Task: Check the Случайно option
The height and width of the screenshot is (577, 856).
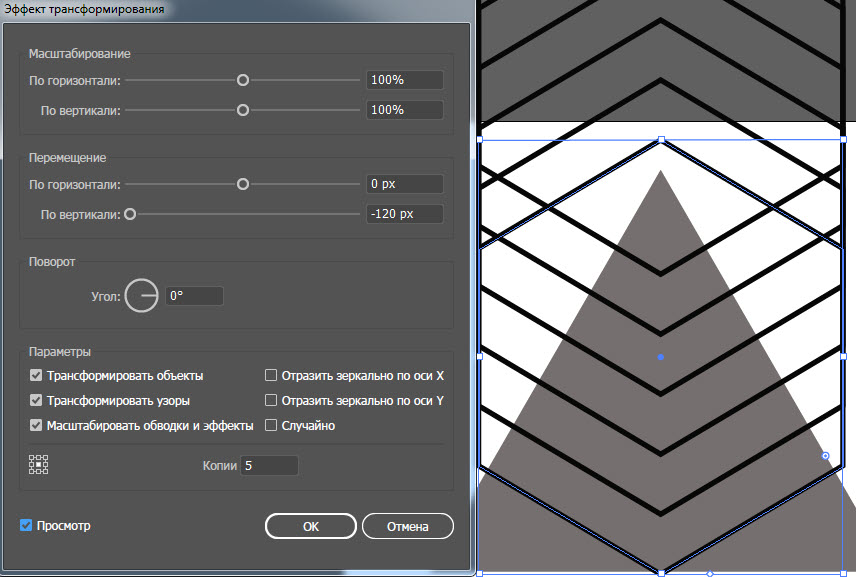Action: (x=271, y=425)
